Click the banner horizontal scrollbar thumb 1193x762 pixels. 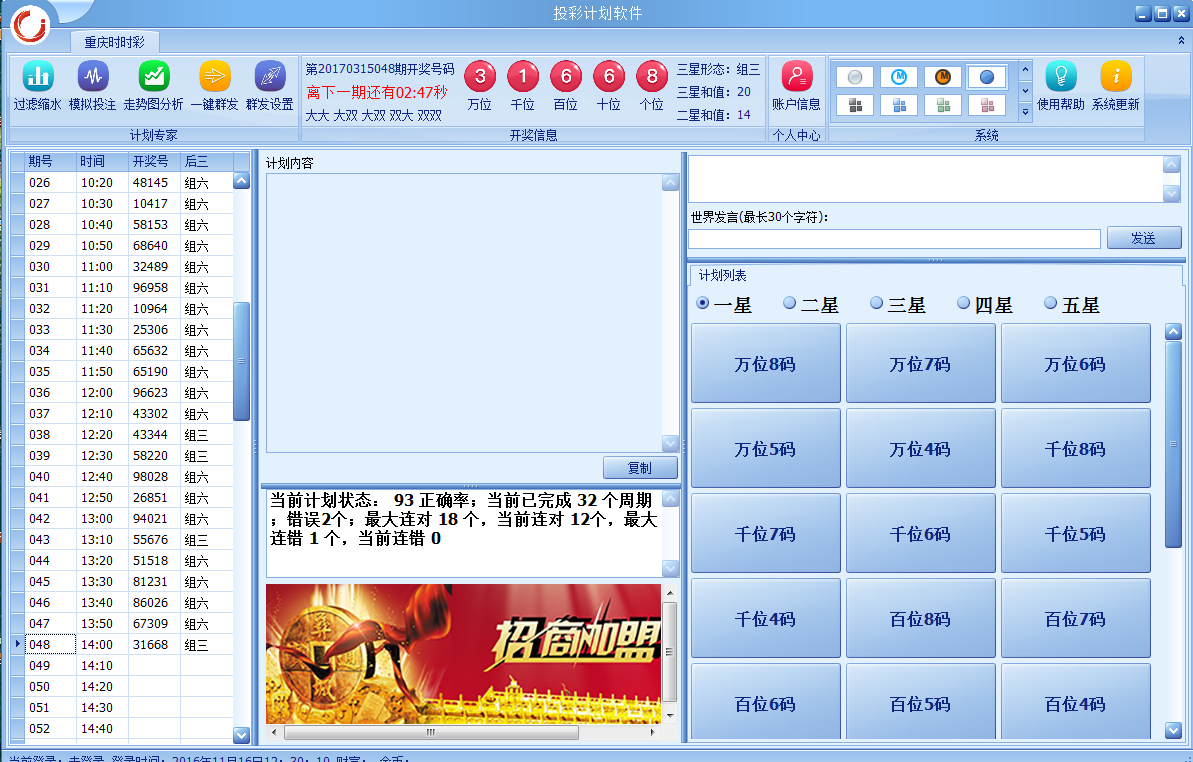(431, 732)
